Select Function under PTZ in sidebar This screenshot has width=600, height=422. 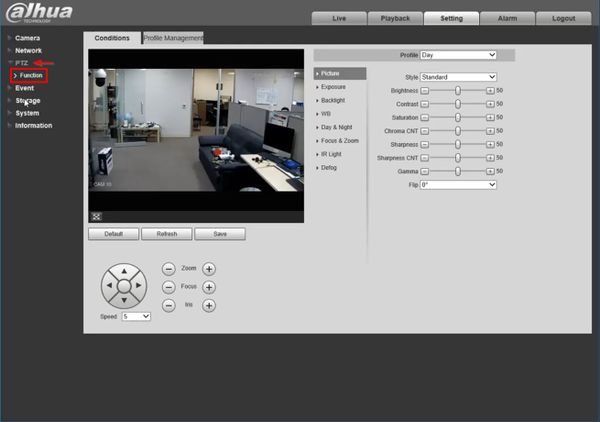(31, 75)
